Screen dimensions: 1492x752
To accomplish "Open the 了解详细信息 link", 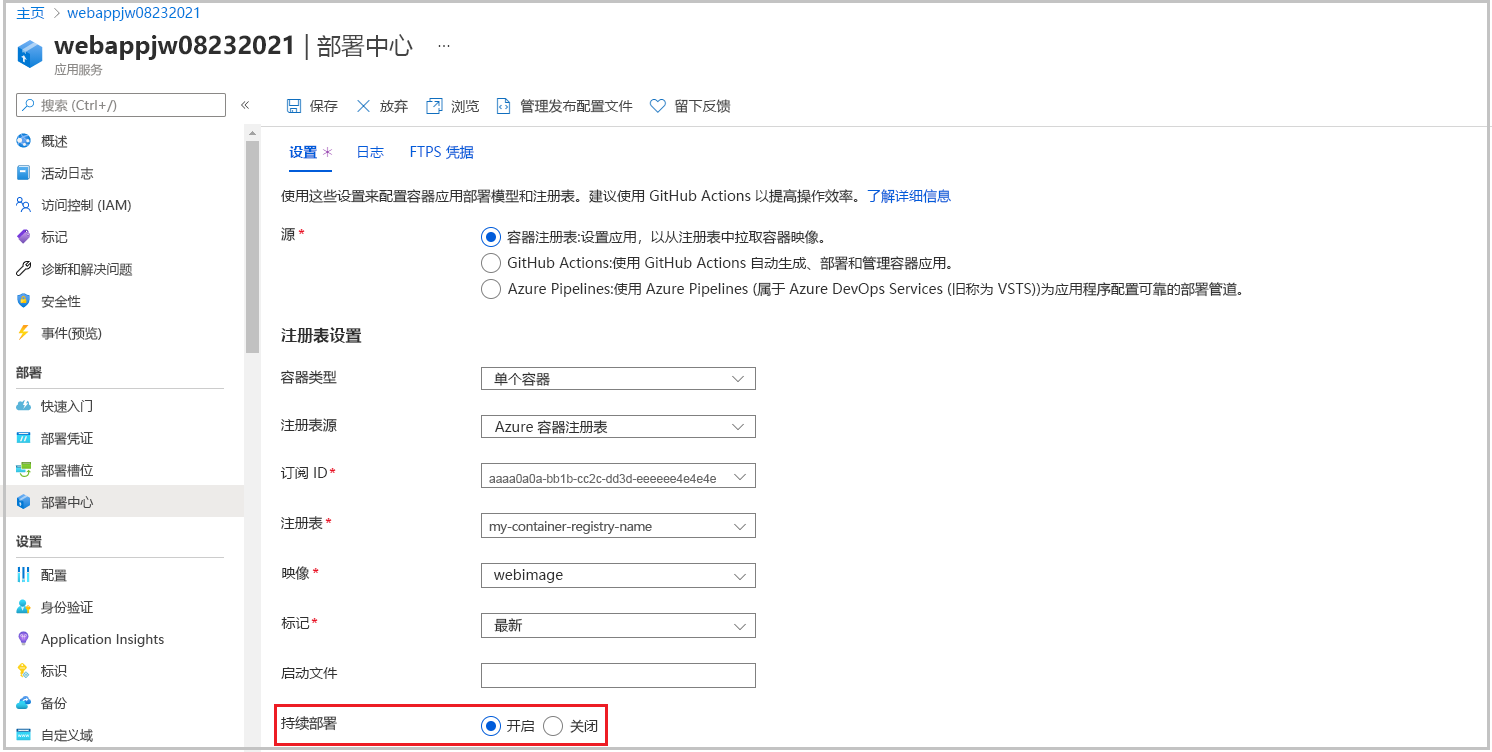I will [908, 196].
